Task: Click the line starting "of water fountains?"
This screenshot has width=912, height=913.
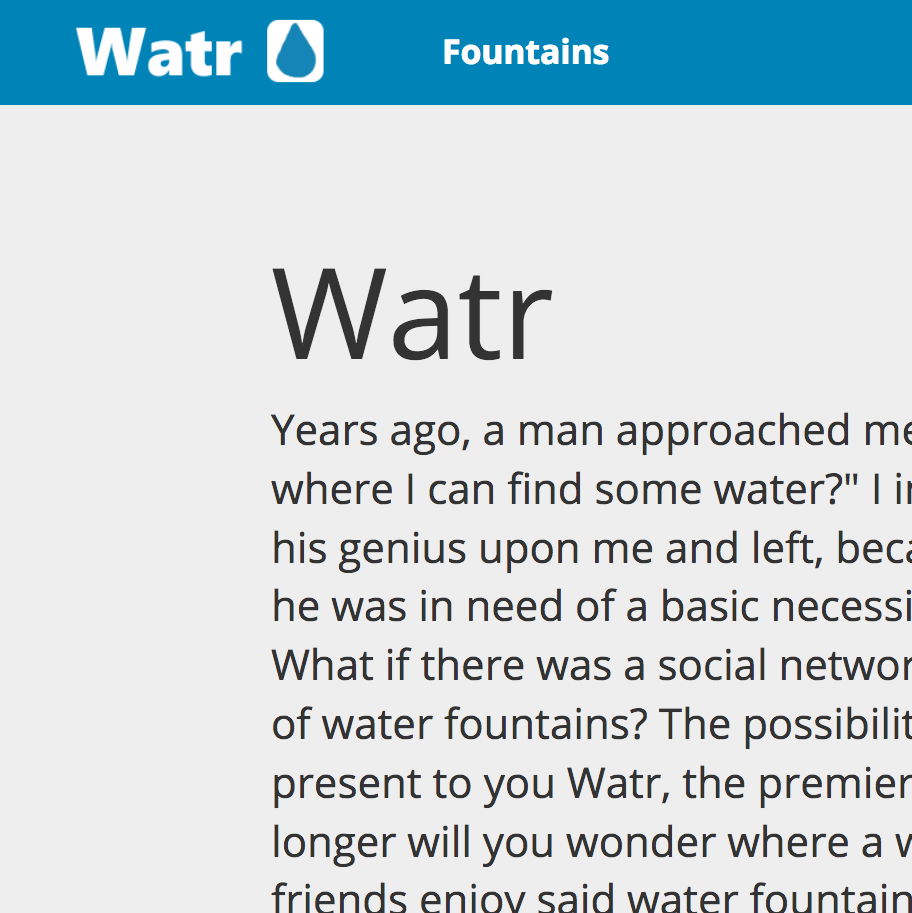Action: [590, 725]
